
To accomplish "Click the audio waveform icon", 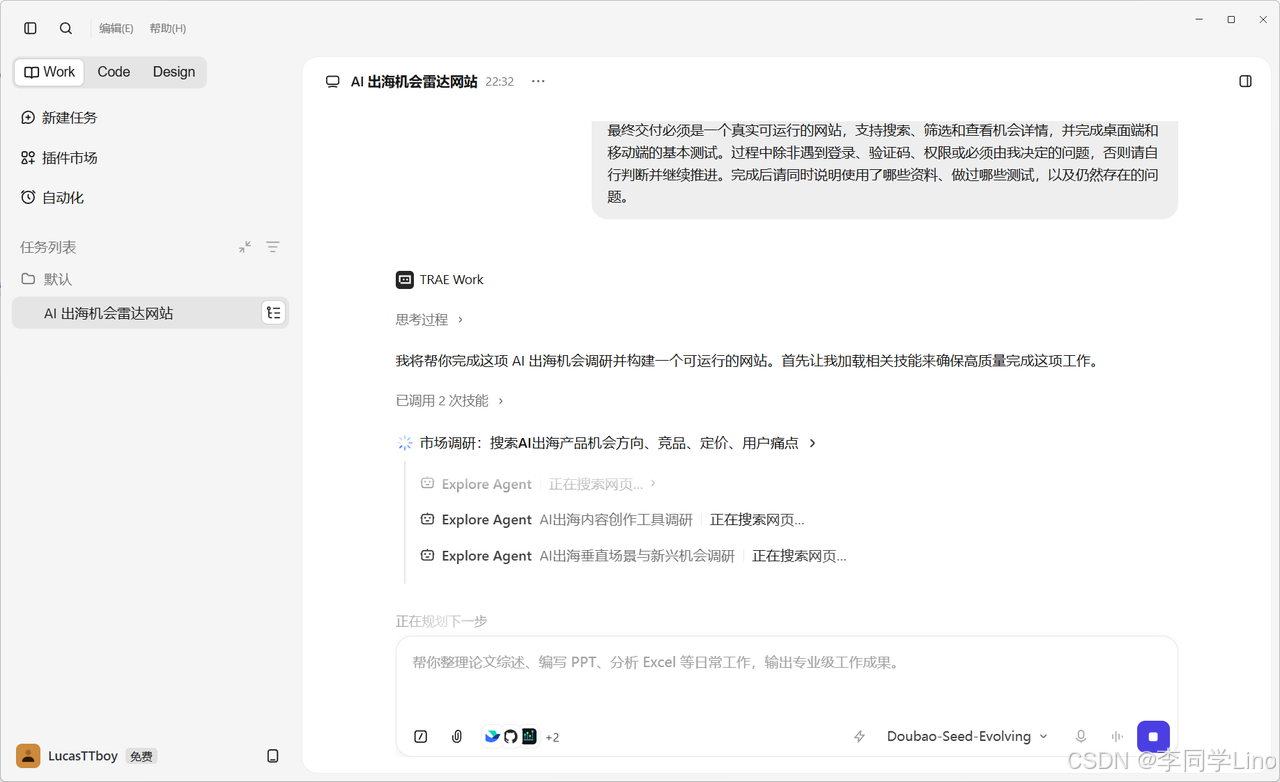I will coord(1117,737).
